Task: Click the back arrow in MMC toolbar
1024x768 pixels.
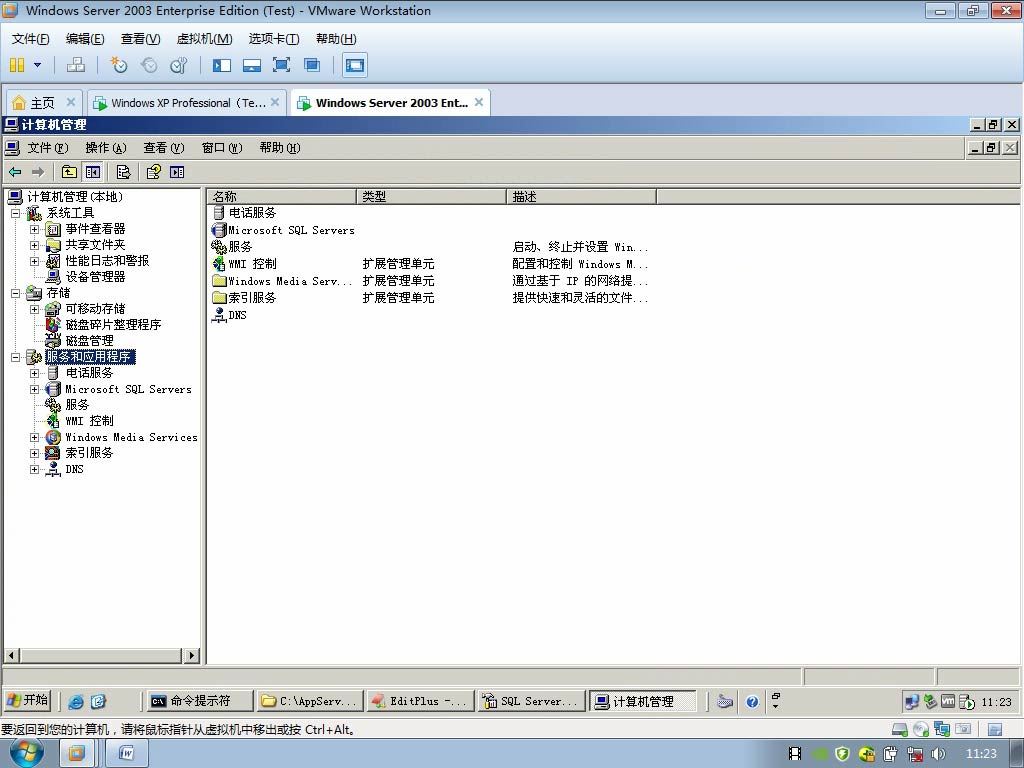Action: 15,172
